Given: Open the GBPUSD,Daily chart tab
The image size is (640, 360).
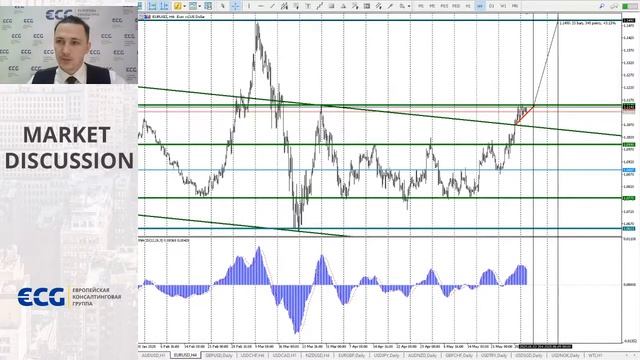Looking at the screenshot, I should coord(219,356).
